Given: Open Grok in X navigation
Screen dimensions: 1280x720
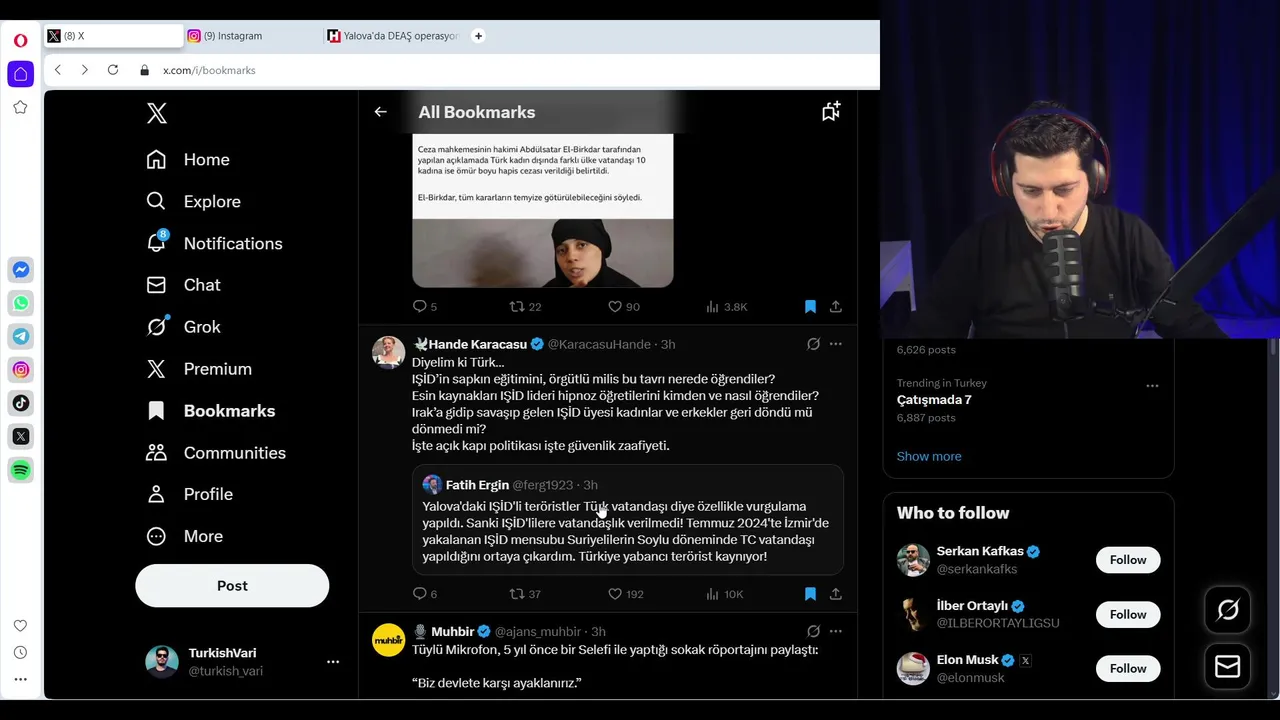Looking at the screenshot, I should click(183, 327).
